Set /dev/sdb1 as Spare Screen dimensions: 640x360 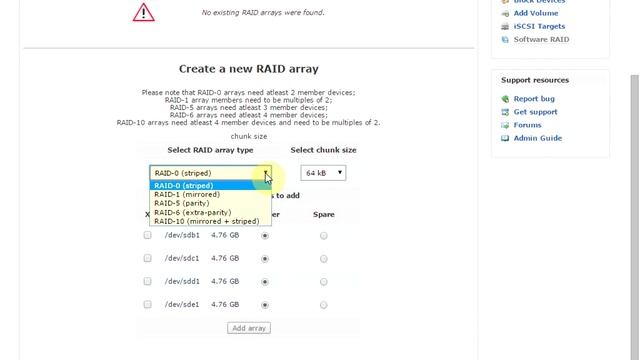(324, 236)
